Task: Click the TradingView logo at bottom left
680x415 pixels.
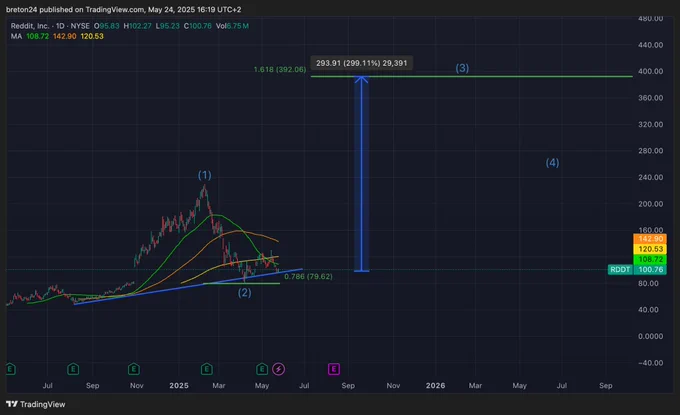Action: pos(36,404)
